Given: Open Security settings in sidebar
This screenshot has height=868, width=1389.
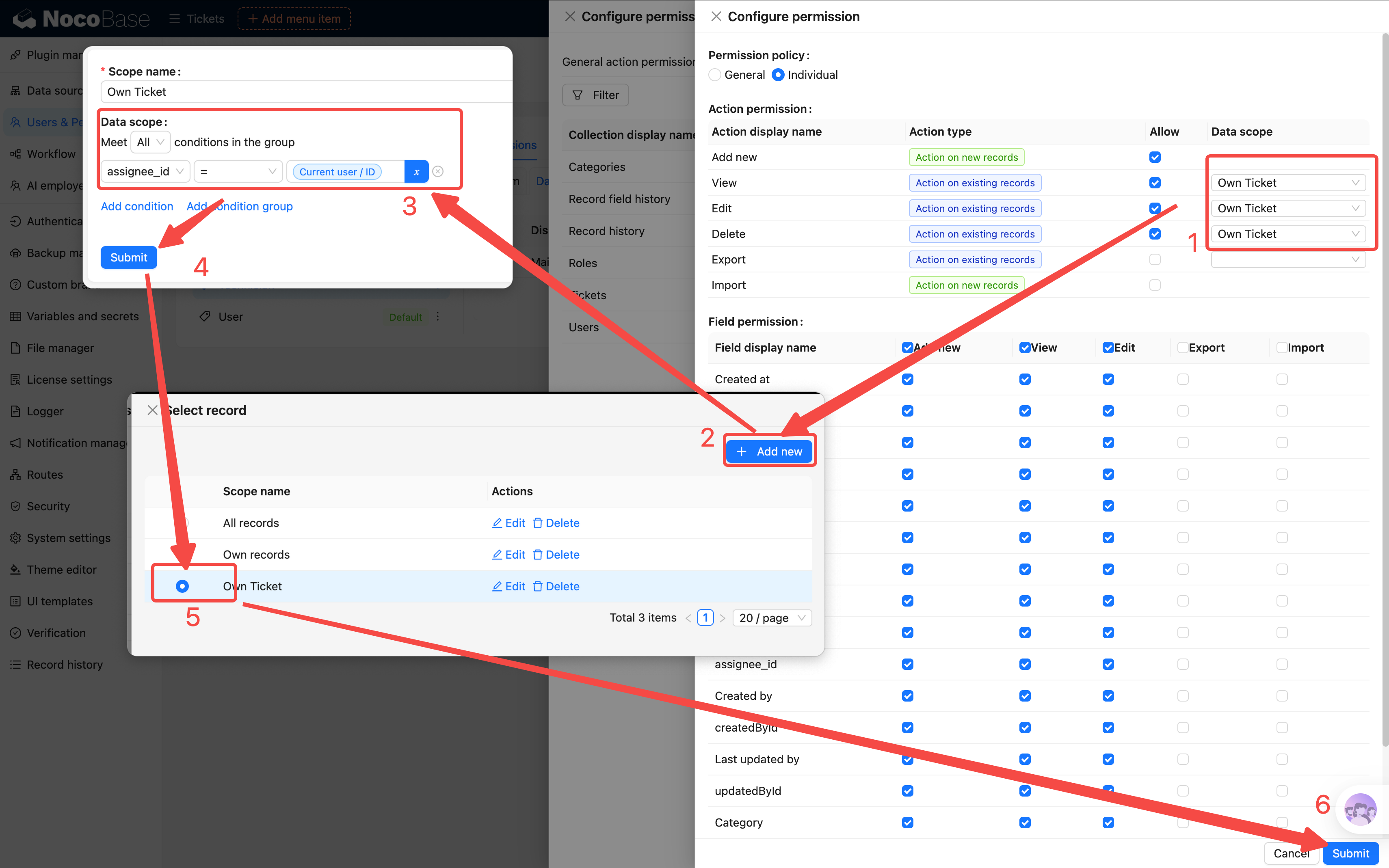Looking at the screenshot, I should [48, 506].
